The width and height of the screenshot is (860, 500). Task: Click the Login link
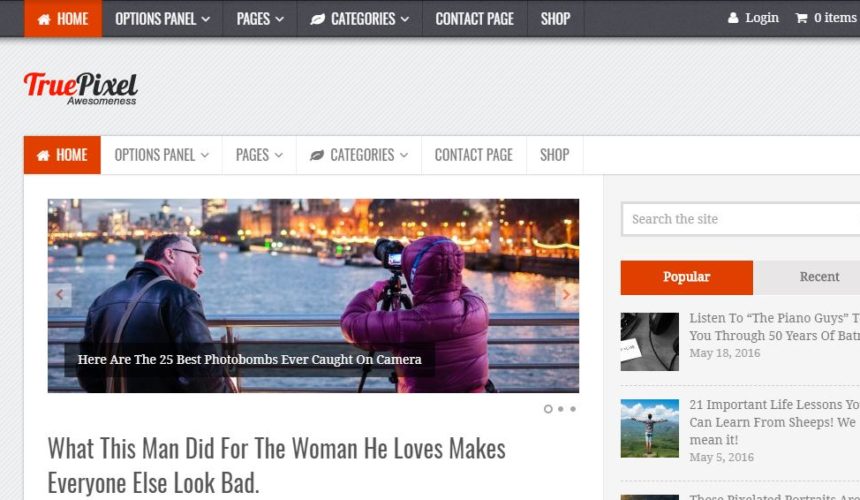click(762, 18)
